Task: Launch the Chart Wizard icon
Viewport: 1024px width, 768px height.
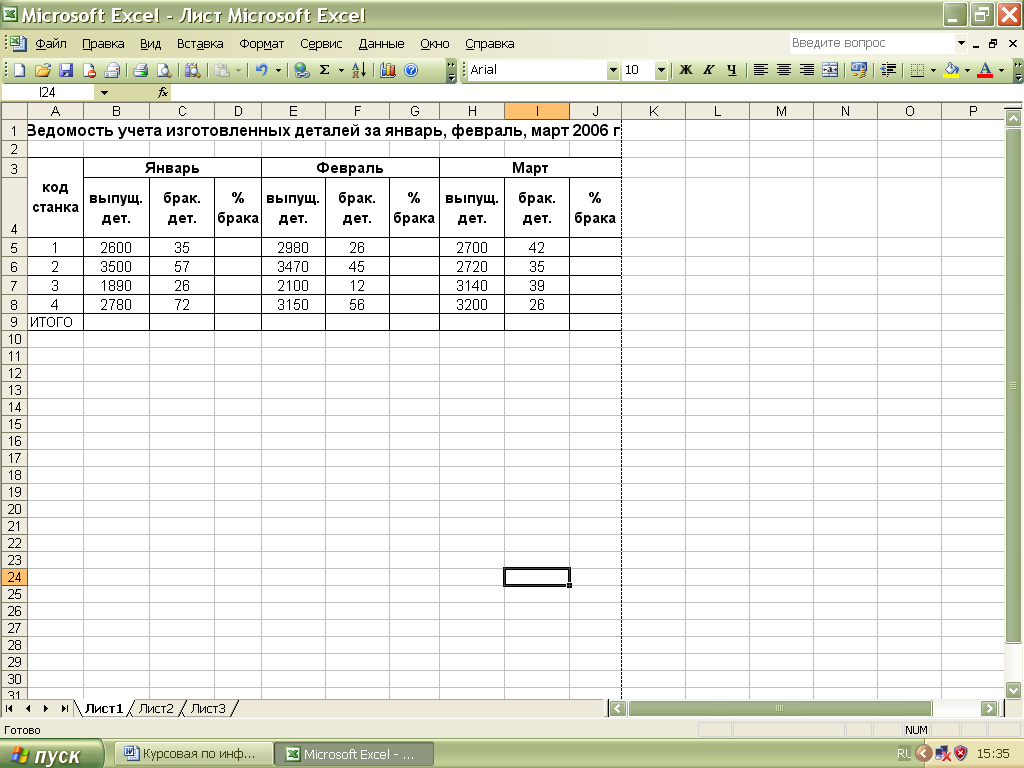Action: pyautogui.click(x=388, y=70)
